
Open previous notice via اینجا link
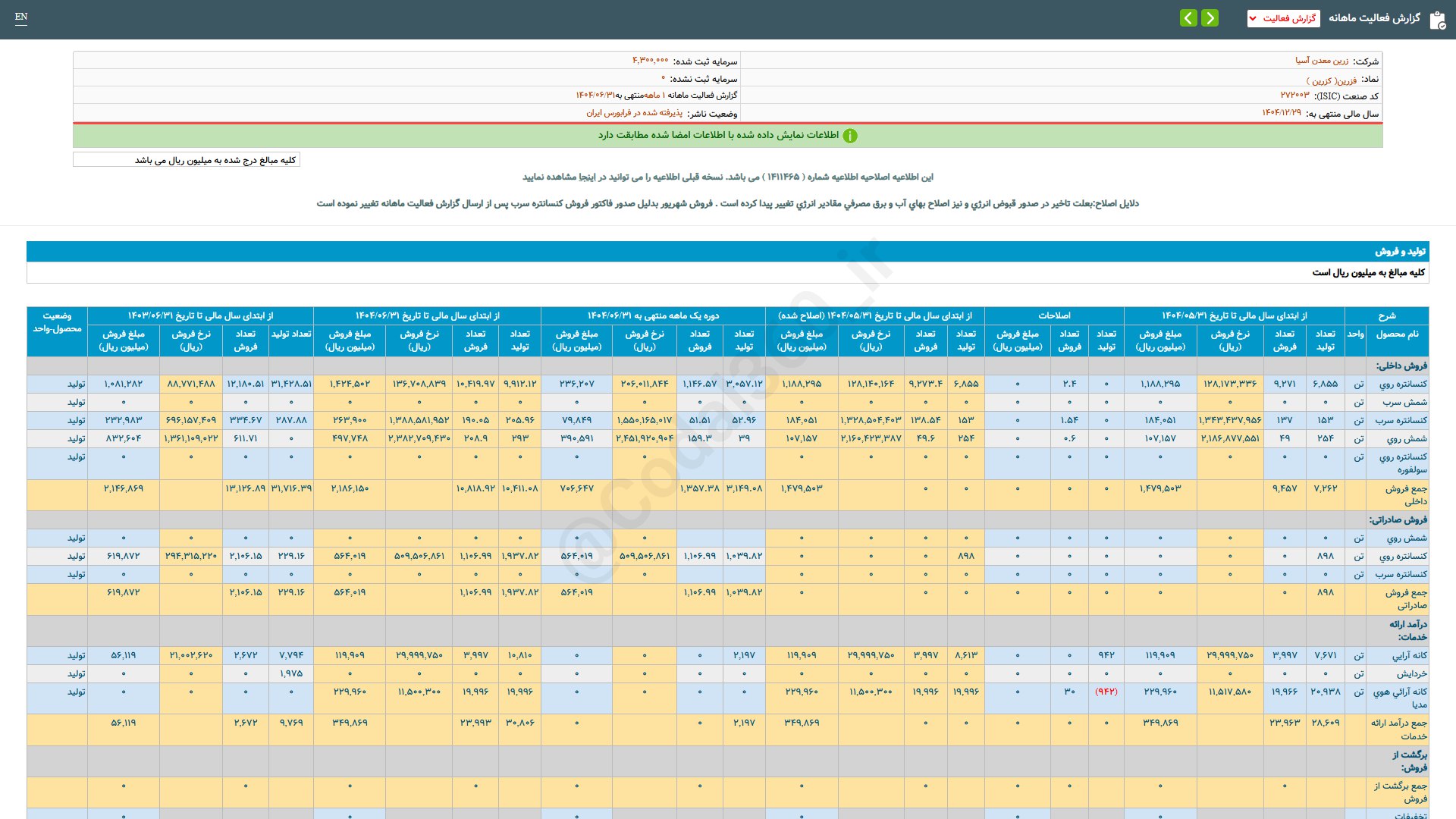pyautogui.click(x=587, y=177)
